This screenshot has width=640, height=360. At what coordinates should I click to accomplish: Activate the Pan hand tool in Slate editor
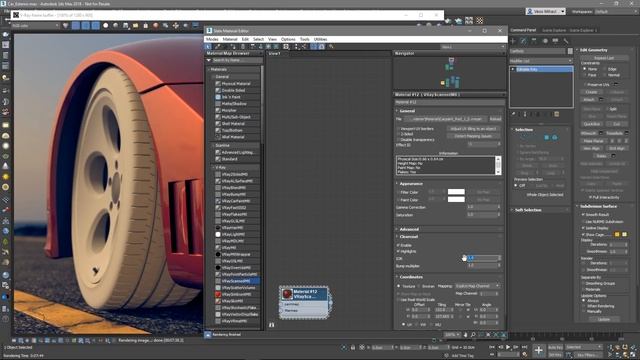pyautogui.click(x=466, y=335)
